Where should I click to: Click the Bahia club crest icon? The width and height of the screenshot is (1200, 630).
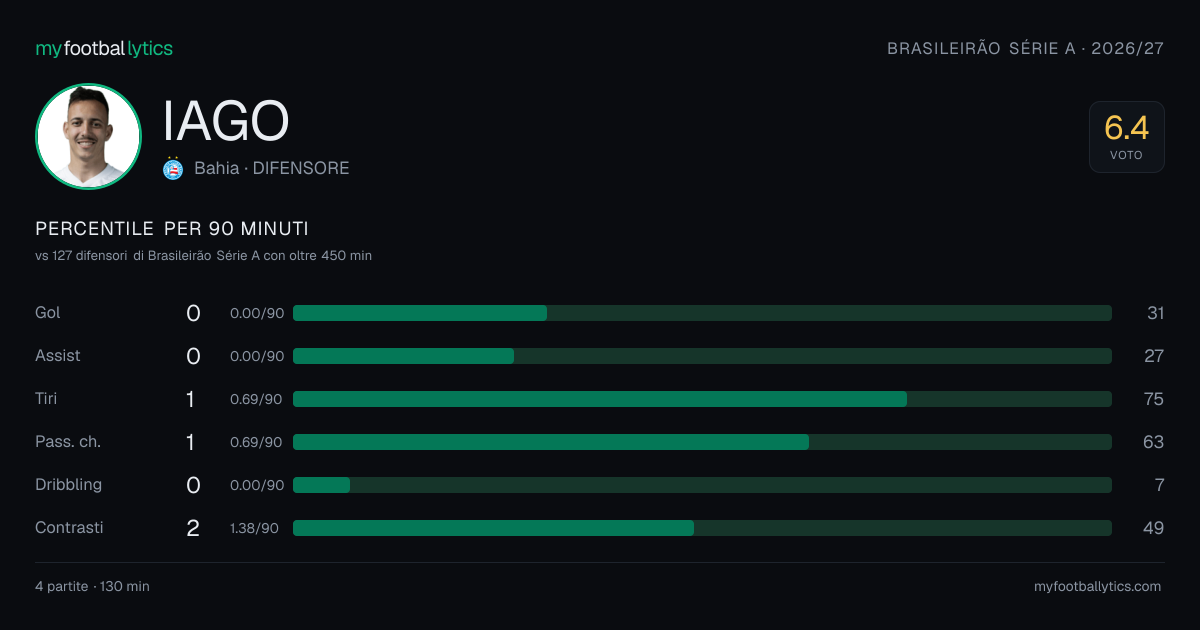coord(173,168)
